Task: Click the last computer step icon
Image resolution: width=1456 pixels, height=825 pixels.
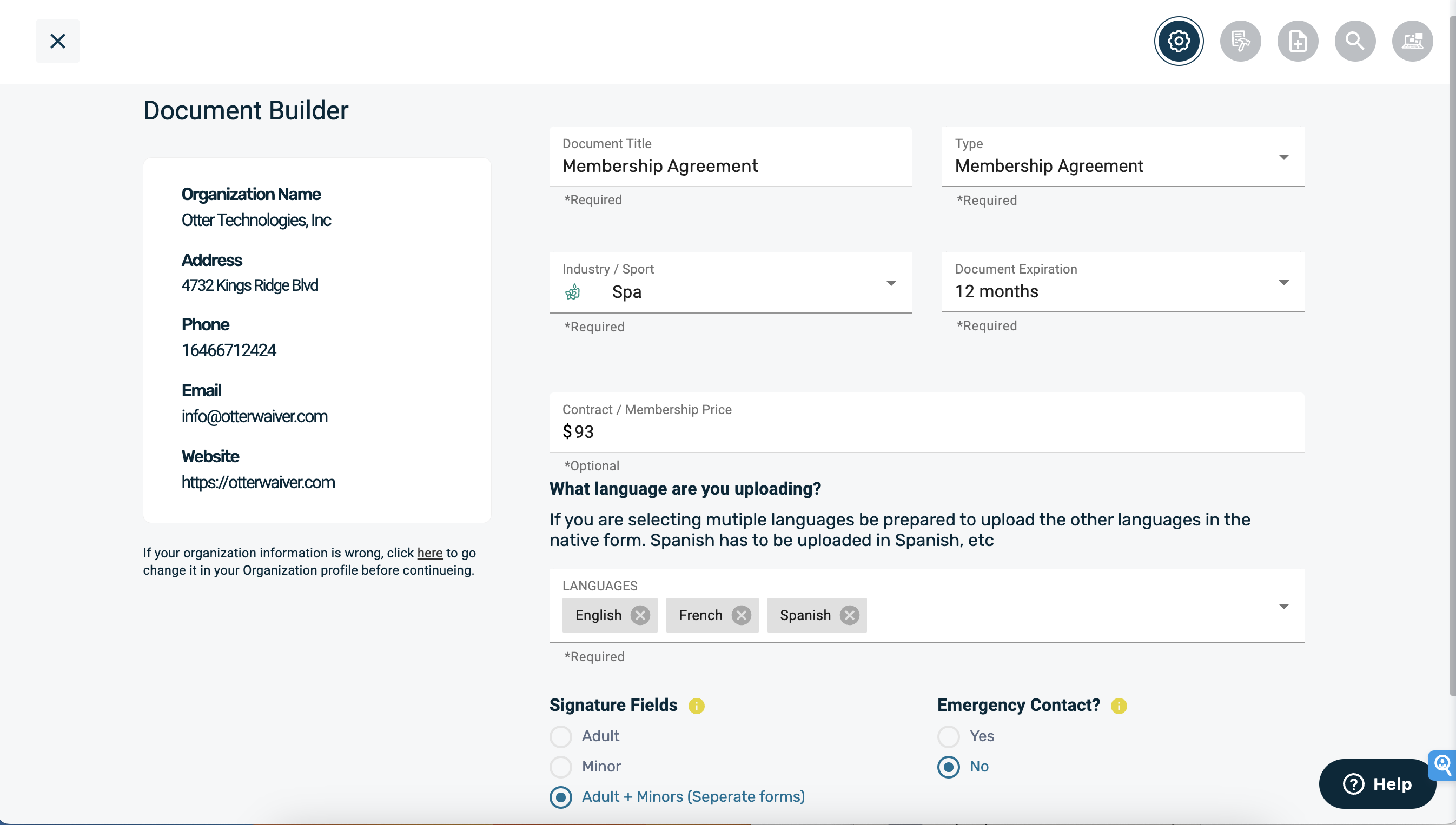Action: (1412, 41)
